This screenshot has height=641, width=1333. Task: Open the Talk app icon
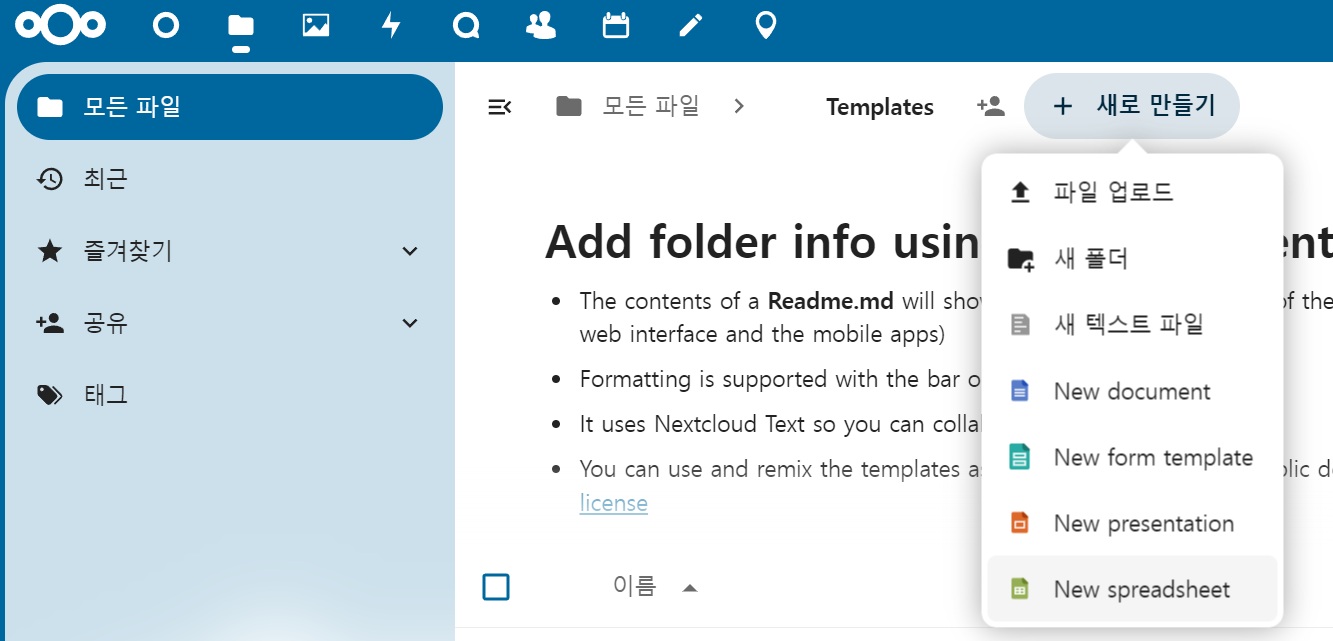pos(466,26)
